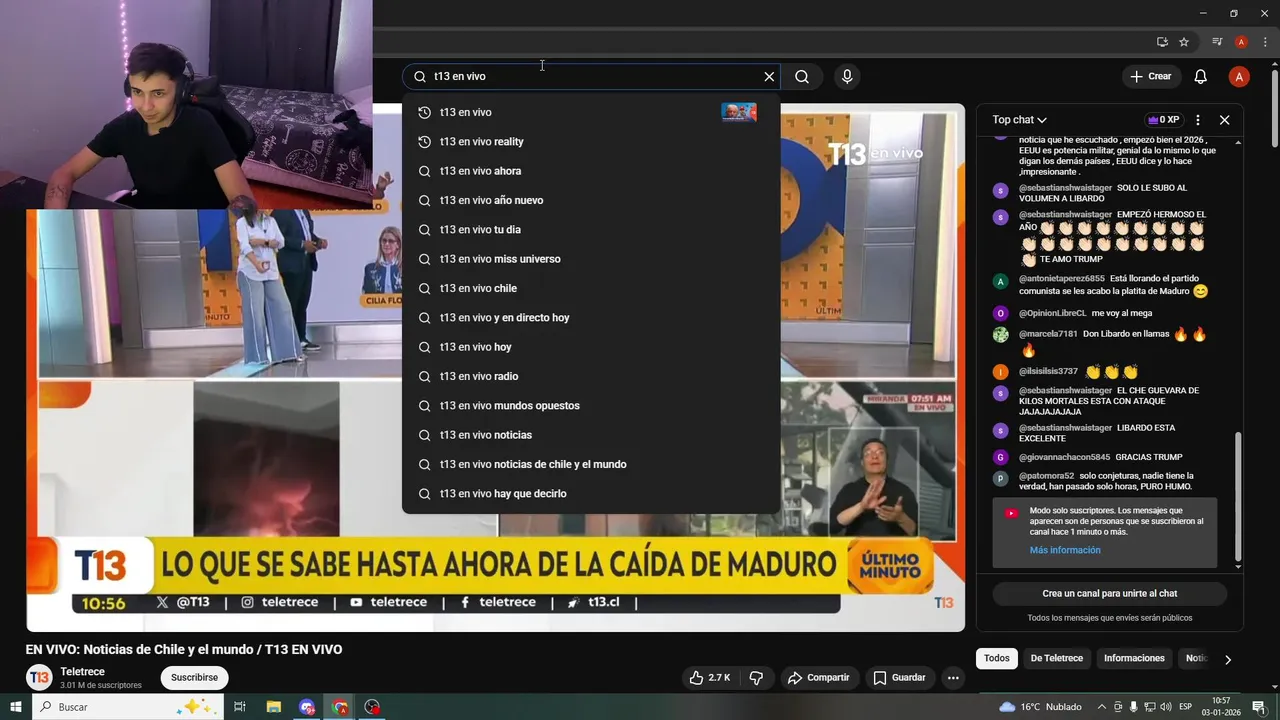The image size is (1280, 720).
Task: Open more actions ellipsis under video
Action: (x=953, y=678)
